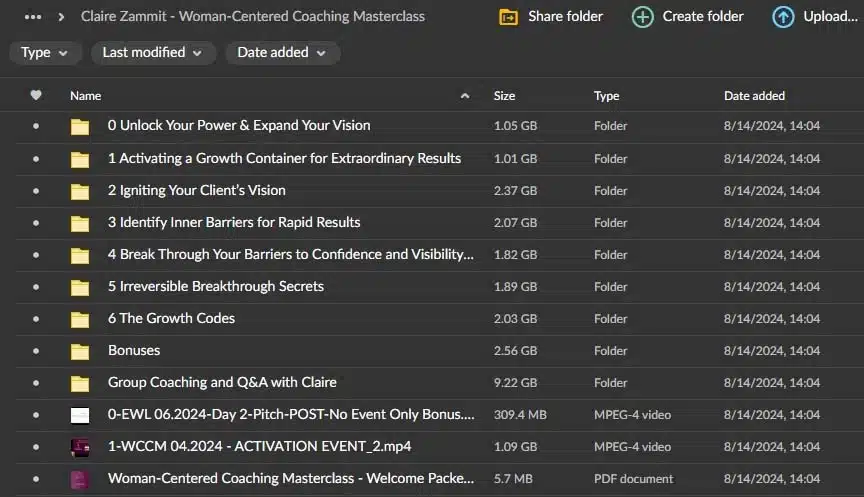
Task: Expand the Type filter dropdown
Action: pyautogui.click(x=45, y=53)
